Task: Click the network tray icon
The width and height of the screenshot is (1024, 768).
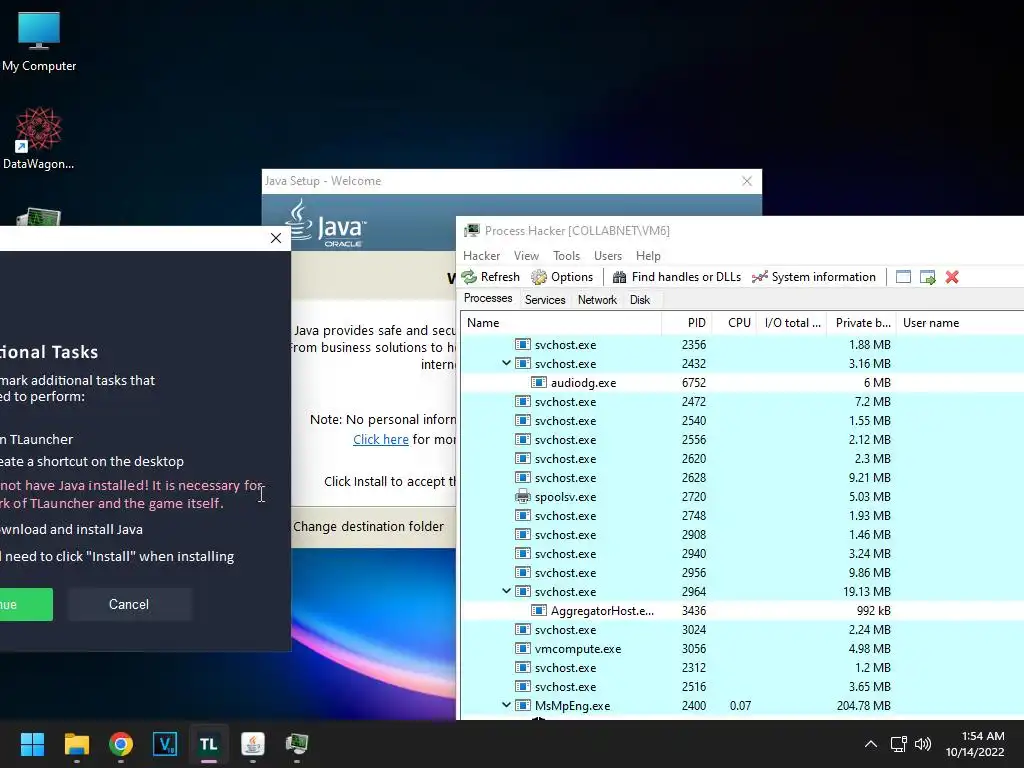Action: tap(899, 744)
